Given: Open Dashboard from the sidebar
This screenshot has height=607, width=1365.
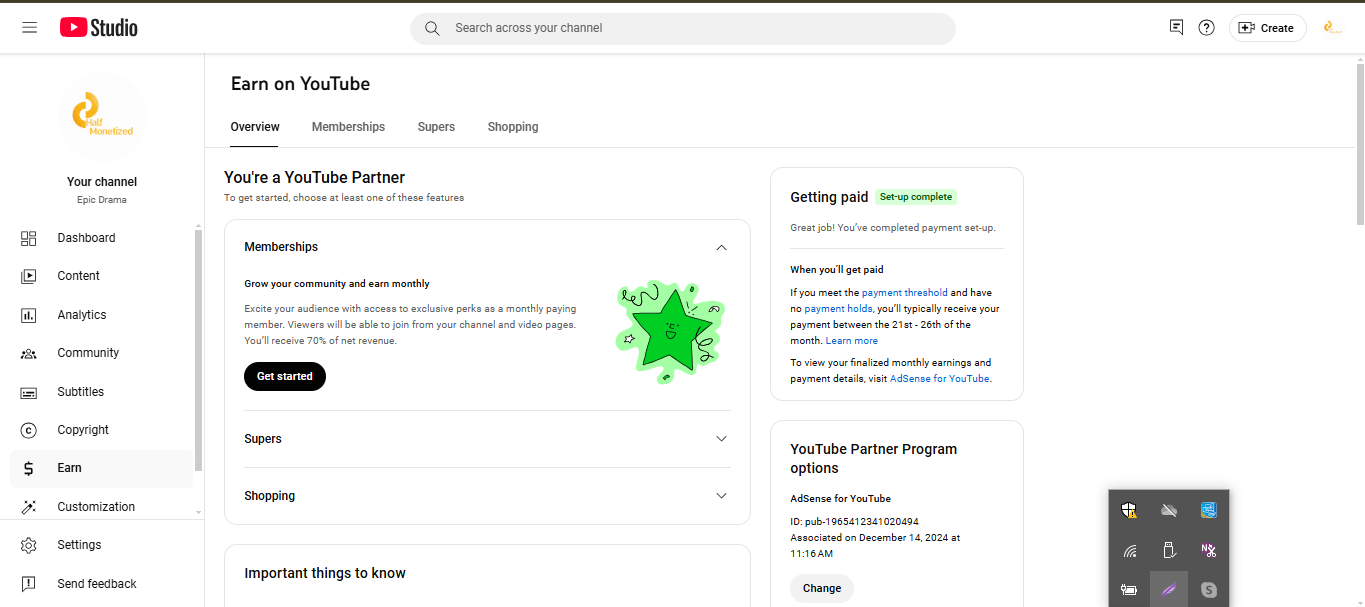Looking at the screenshot, I should 86,238.
